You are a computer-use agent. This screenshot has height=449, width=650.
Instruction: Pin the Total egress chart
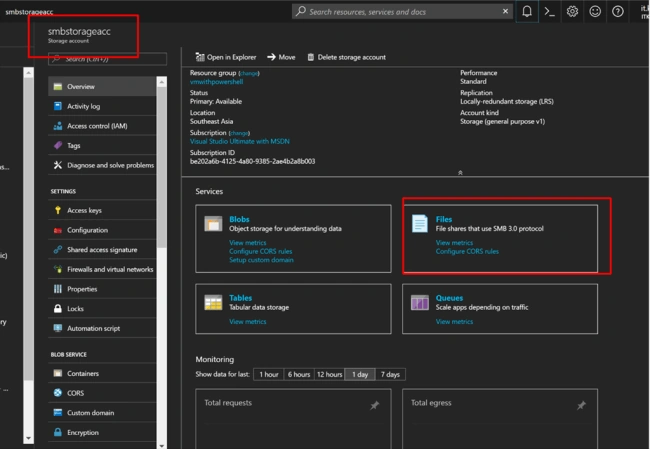tap(581, 405)
